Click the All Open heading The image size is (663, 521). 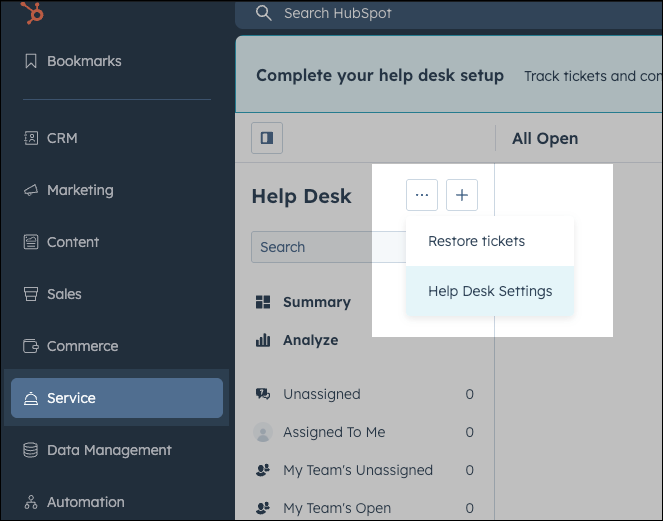coord(545,138)
